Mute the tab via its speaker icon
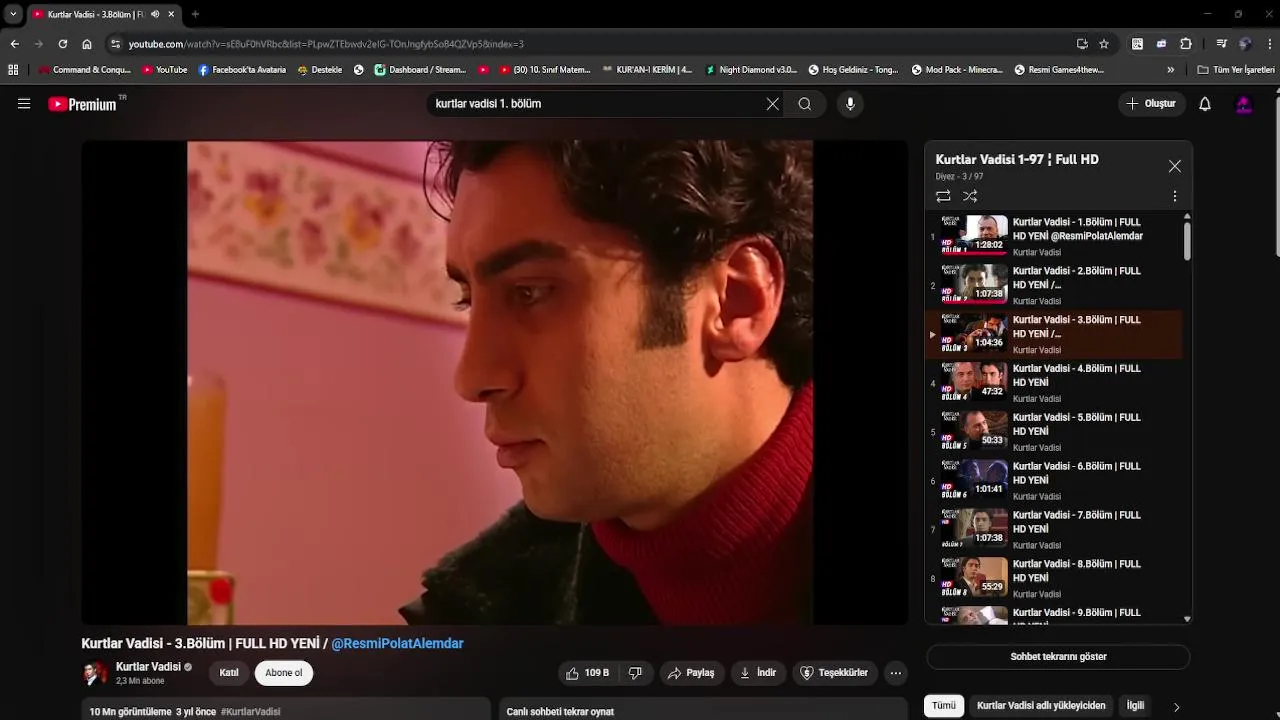 (x=155, y=14)
